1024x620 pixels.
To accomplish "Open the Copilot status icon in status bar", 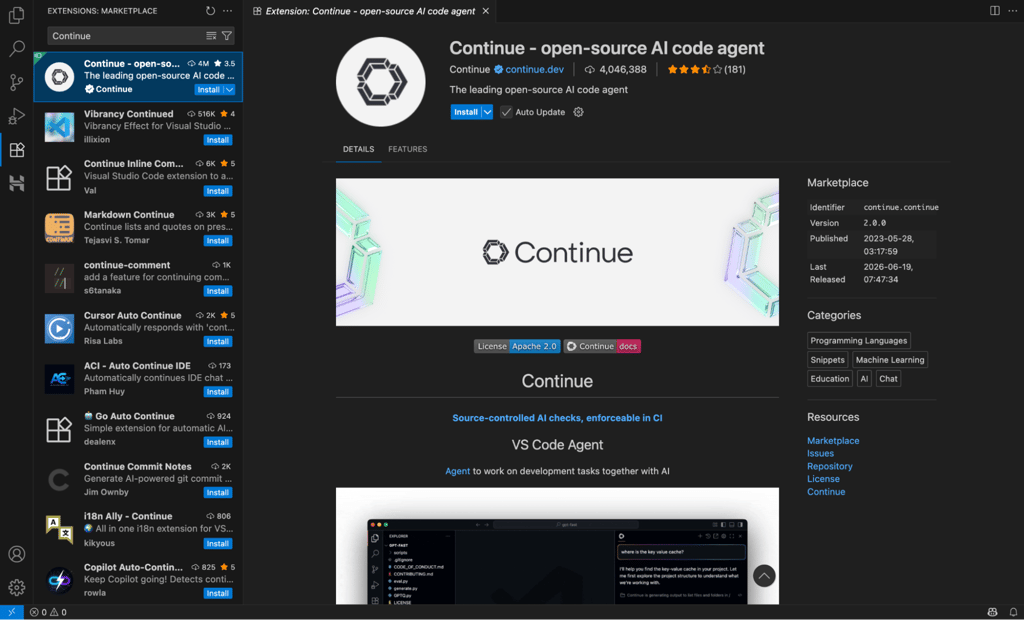I will (x=993, y=612).
